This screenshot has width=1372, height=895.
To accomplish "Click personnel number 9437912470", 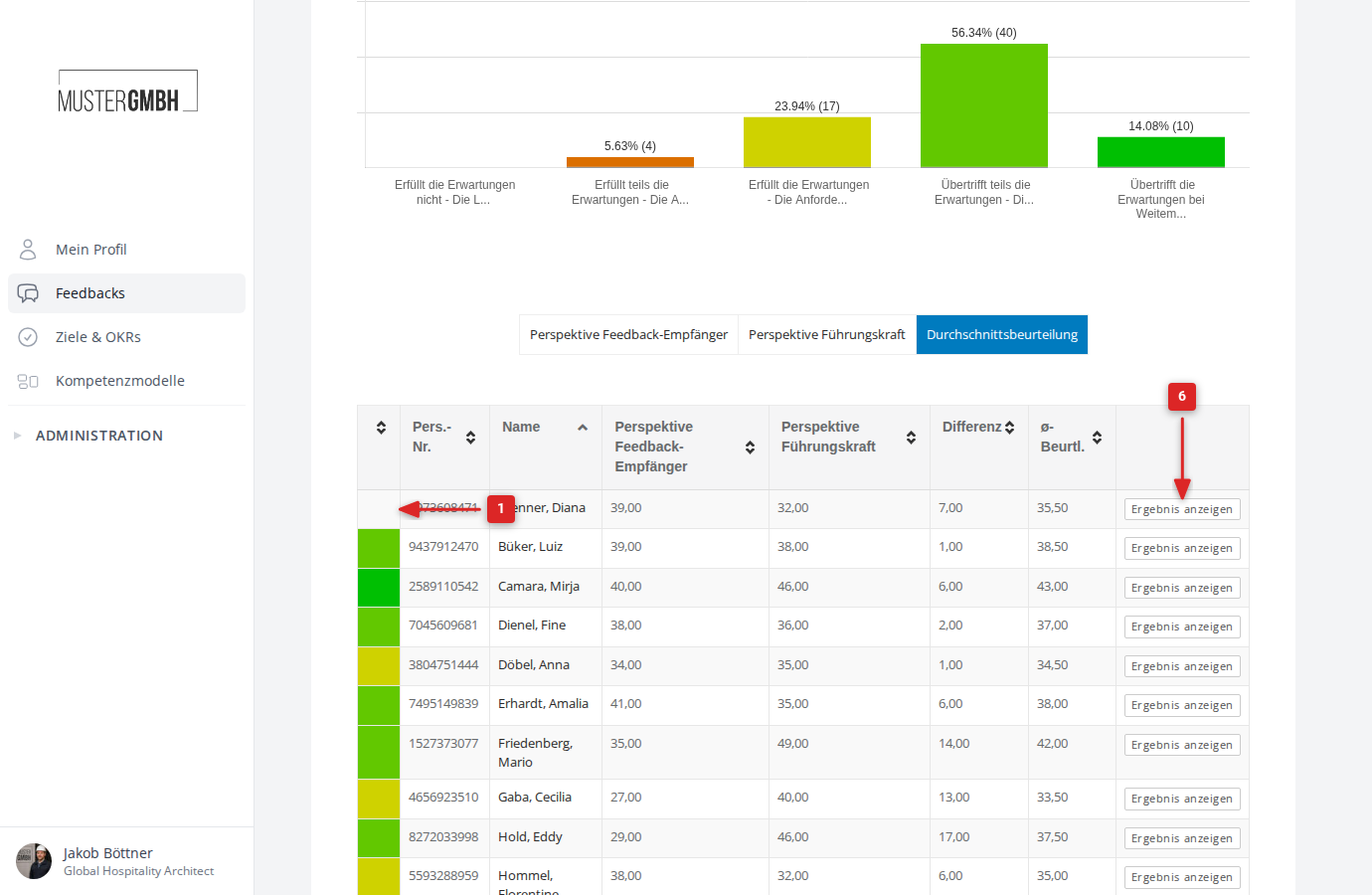I will 443,547.
